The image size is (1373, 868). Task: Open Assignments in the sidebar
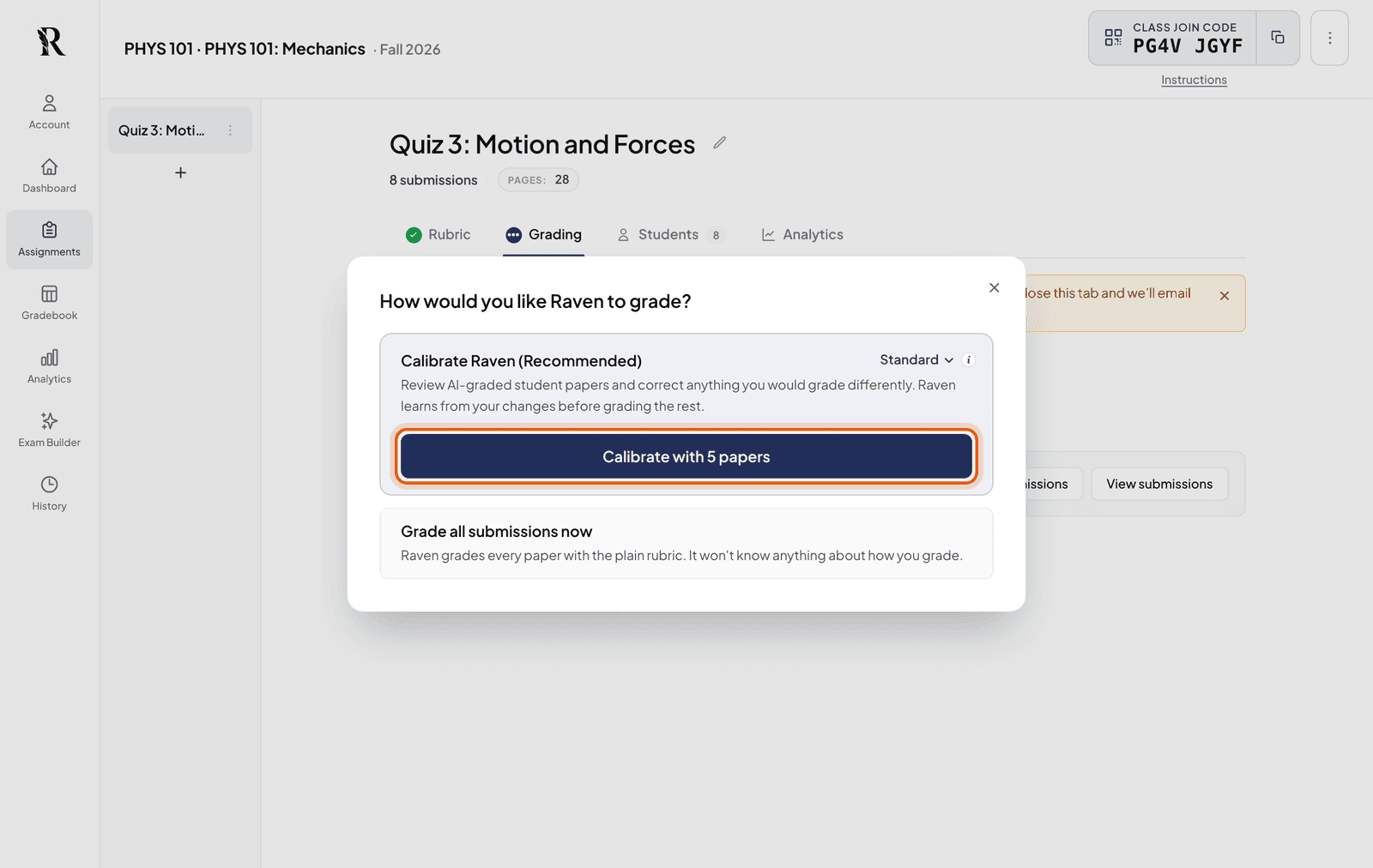pos(49,239)
